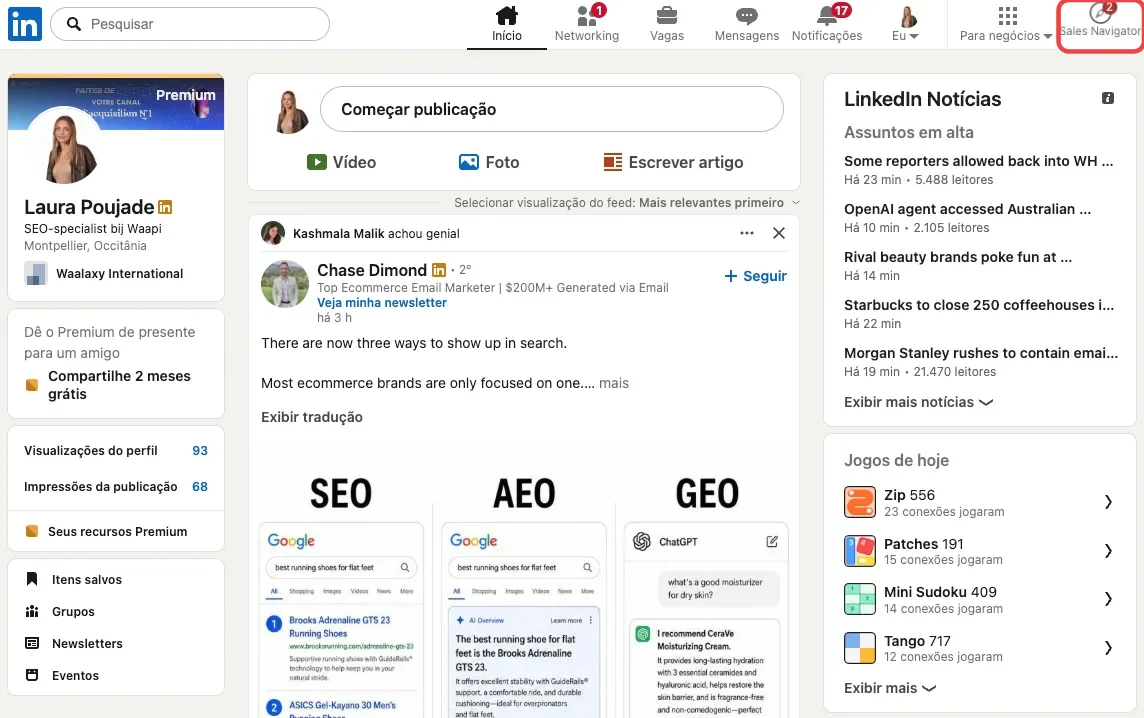Click the Patches game icon

pyautogui.click(x=859, y=551)
